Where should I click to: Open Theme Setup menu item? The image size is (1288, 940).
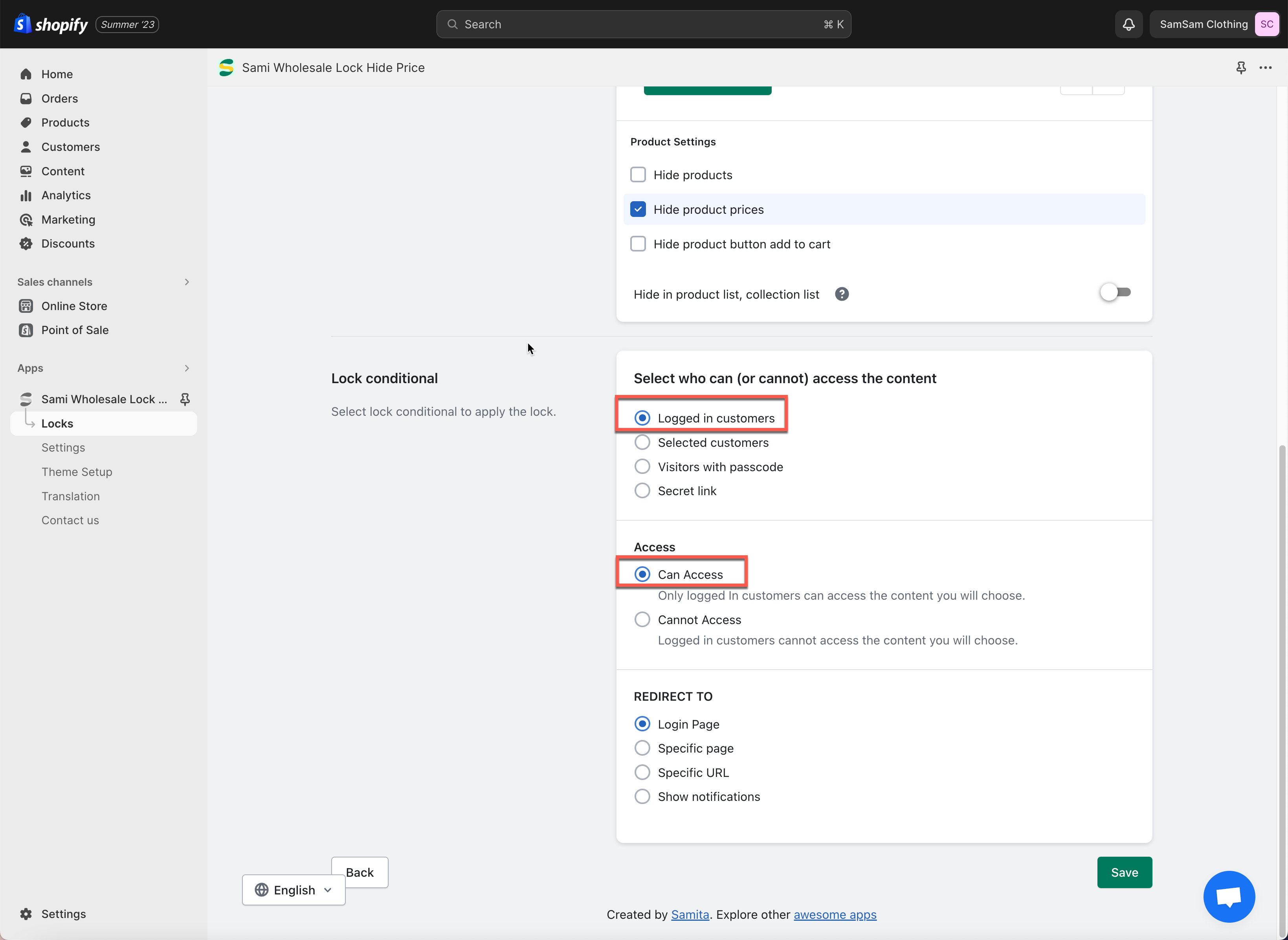click(x=77, y=472)
